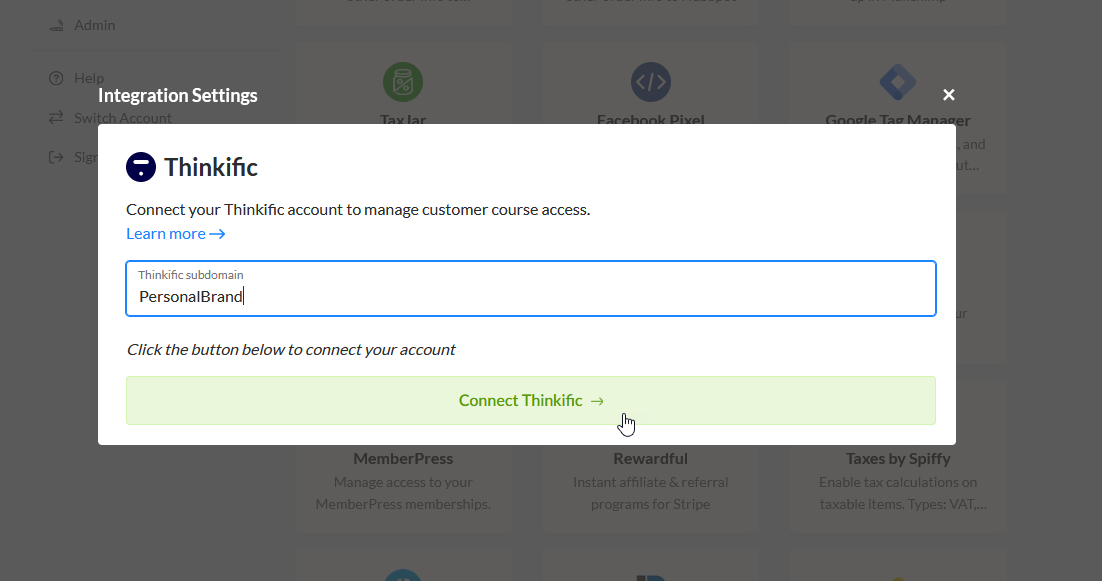Click the Sign out door icon
Image resolution: width=1102 pixels, height=581 pixels.
pos(56,157)
